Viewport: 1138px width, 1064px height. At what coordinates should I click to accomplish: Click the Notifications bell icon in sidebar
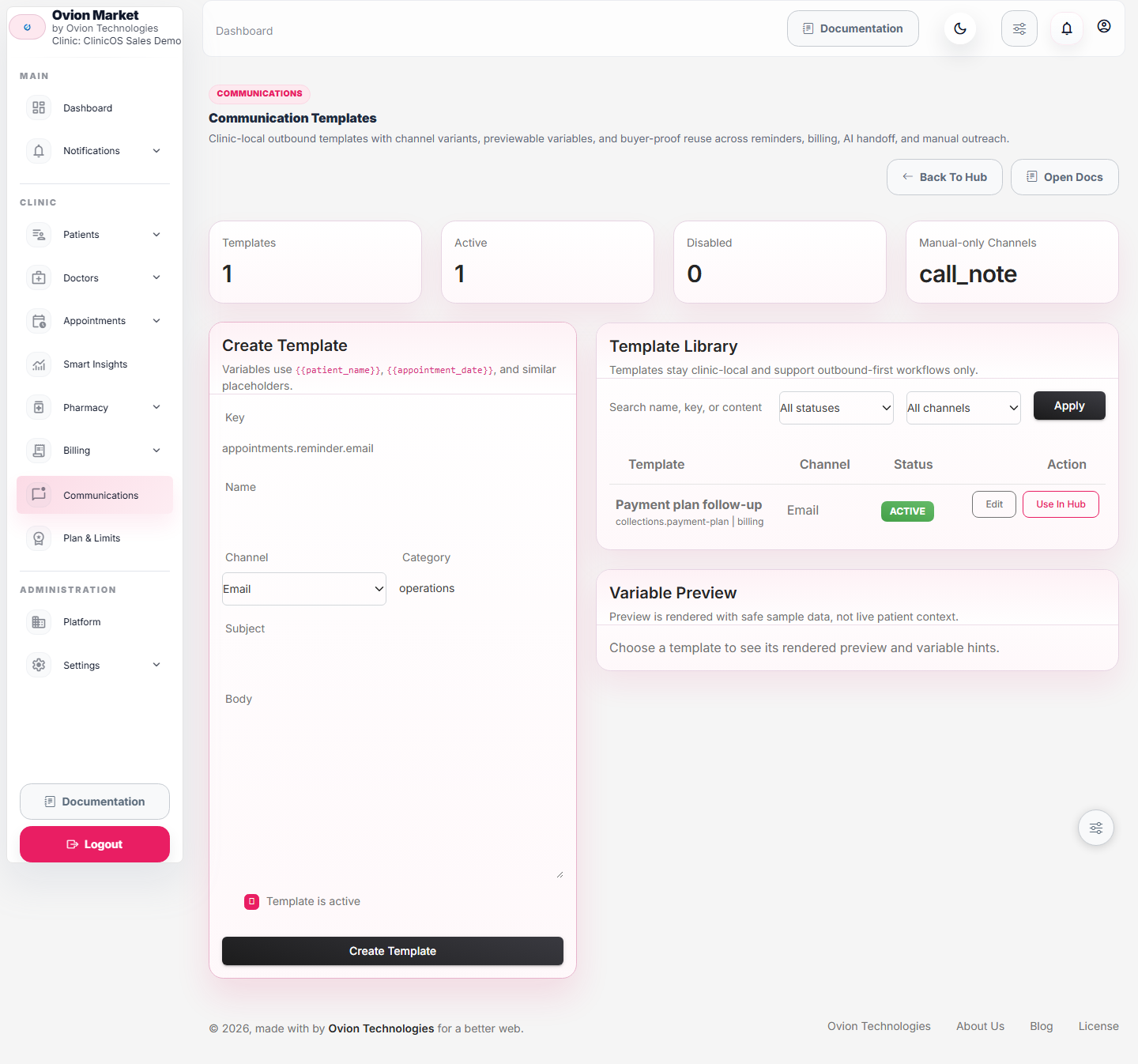[x=39, y=151]
